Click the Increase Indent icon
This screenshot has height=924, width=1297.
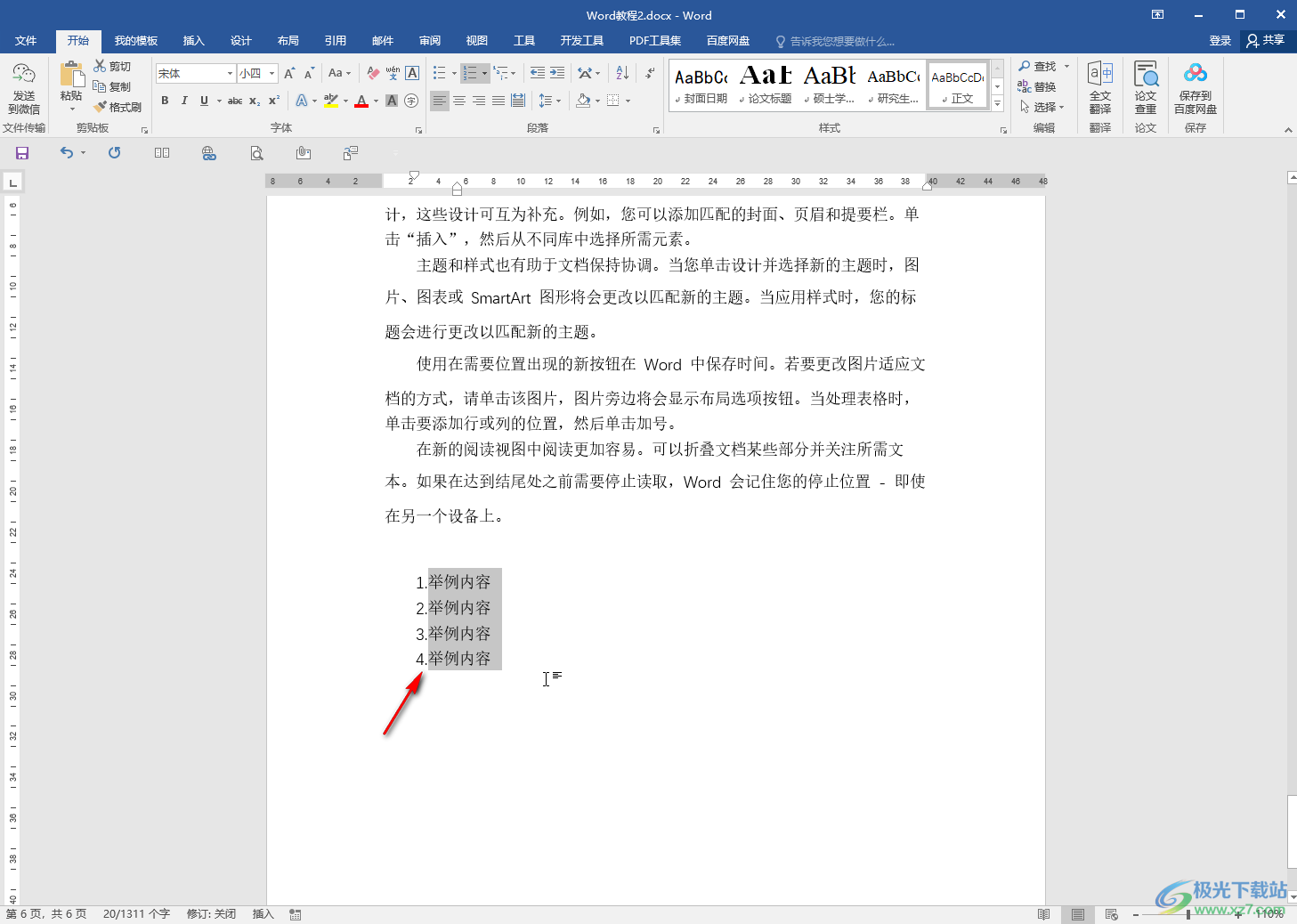557,73
